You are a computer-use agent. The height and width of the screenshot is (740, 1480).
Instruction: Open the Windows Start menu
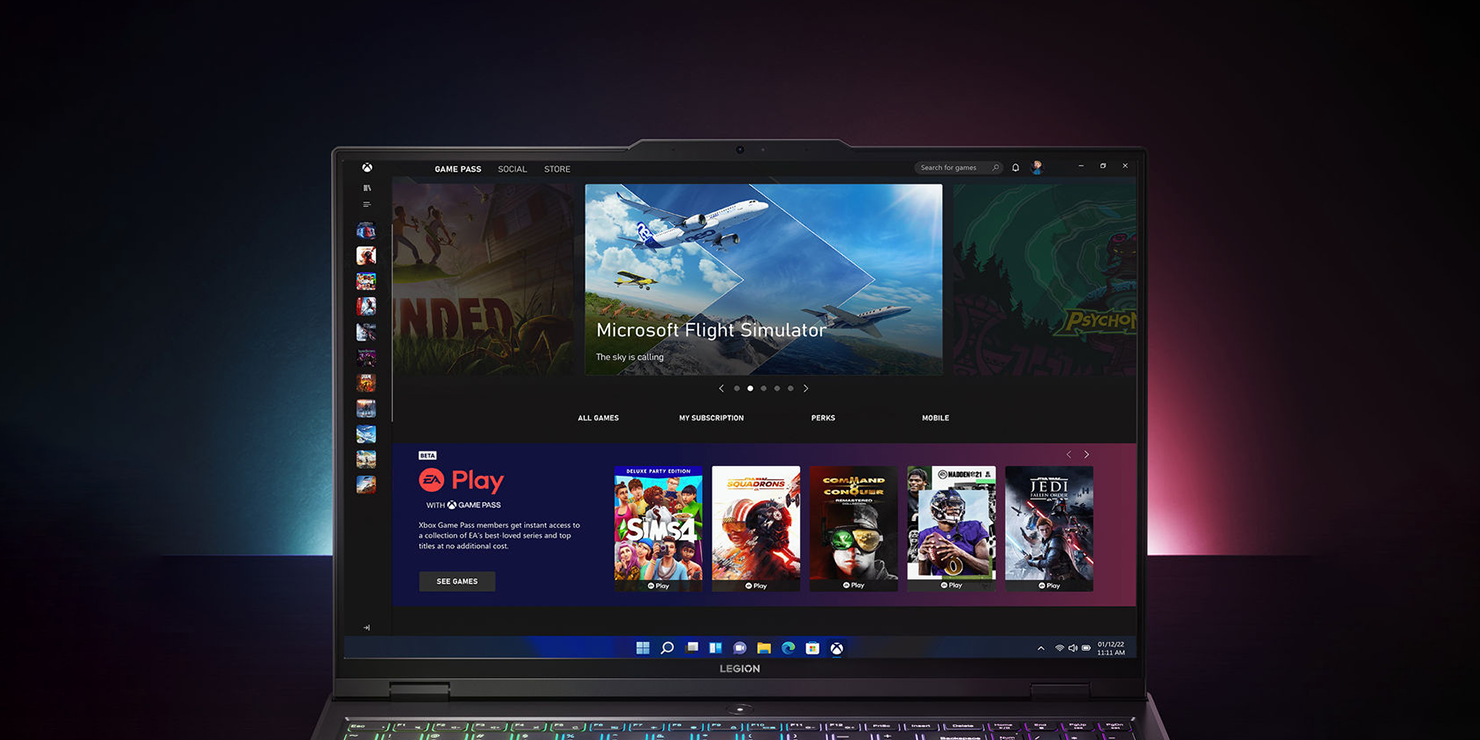(x=643, y=648)
